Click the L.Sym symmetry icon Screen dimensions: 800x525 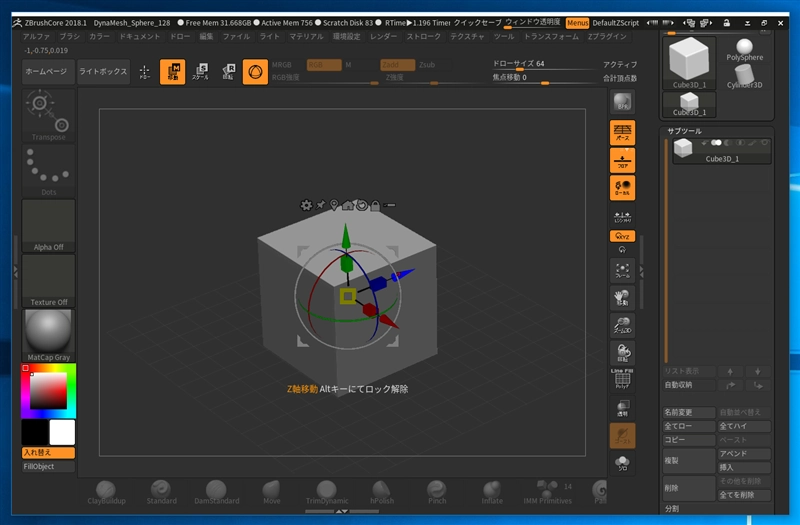point(622,217)
